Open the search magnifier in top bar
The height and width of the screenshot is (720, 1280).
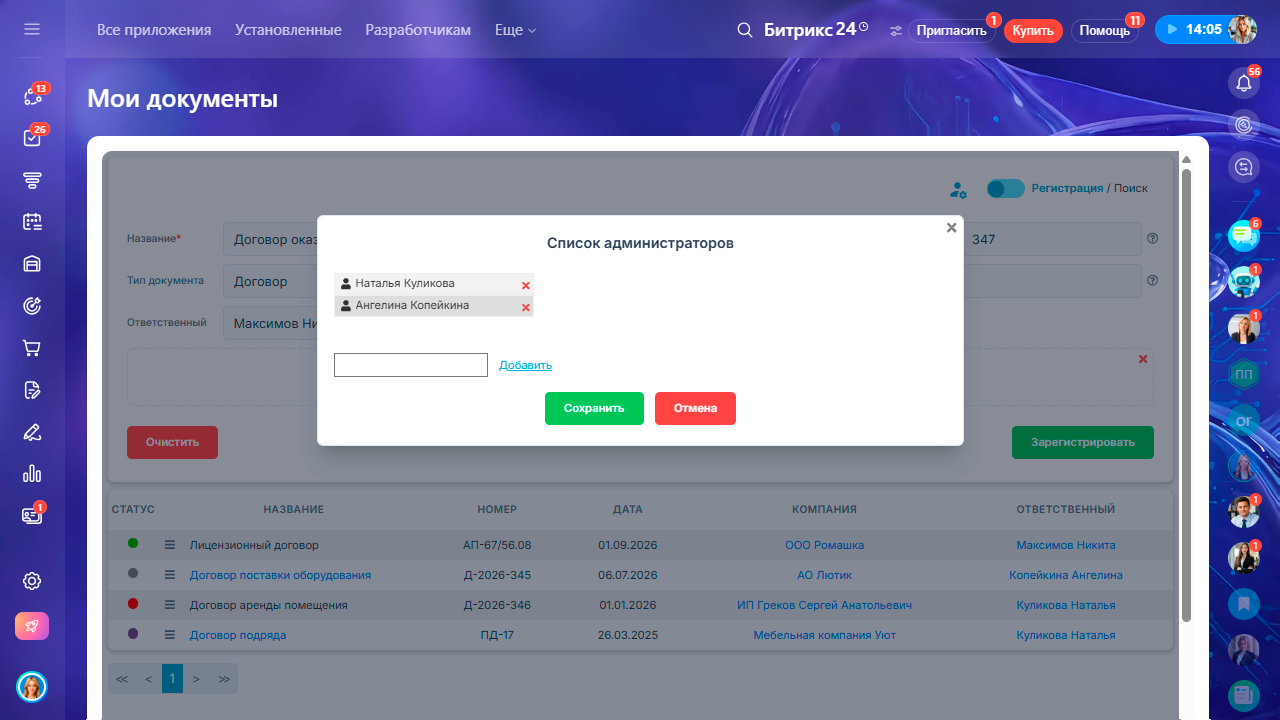pos(744,30)
